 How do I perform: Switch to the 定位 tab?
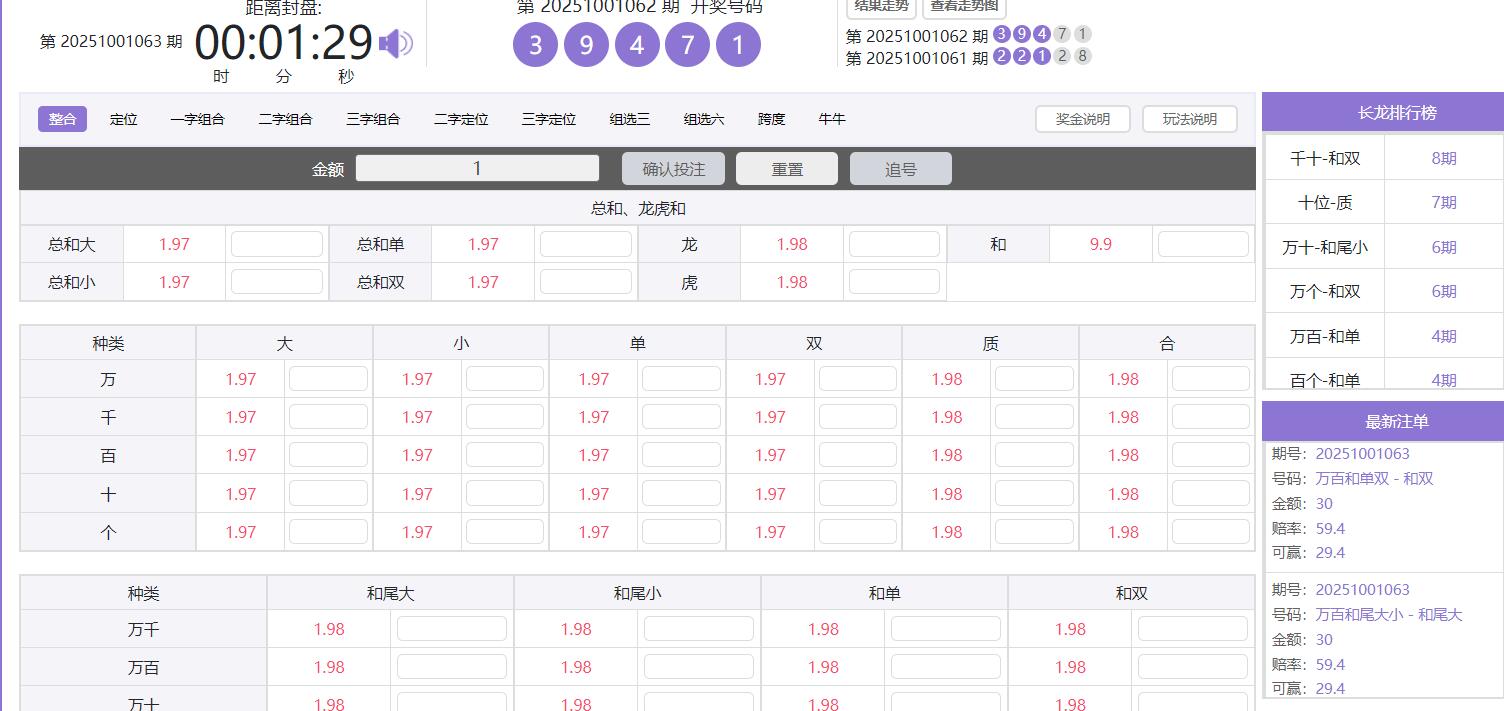124,118
